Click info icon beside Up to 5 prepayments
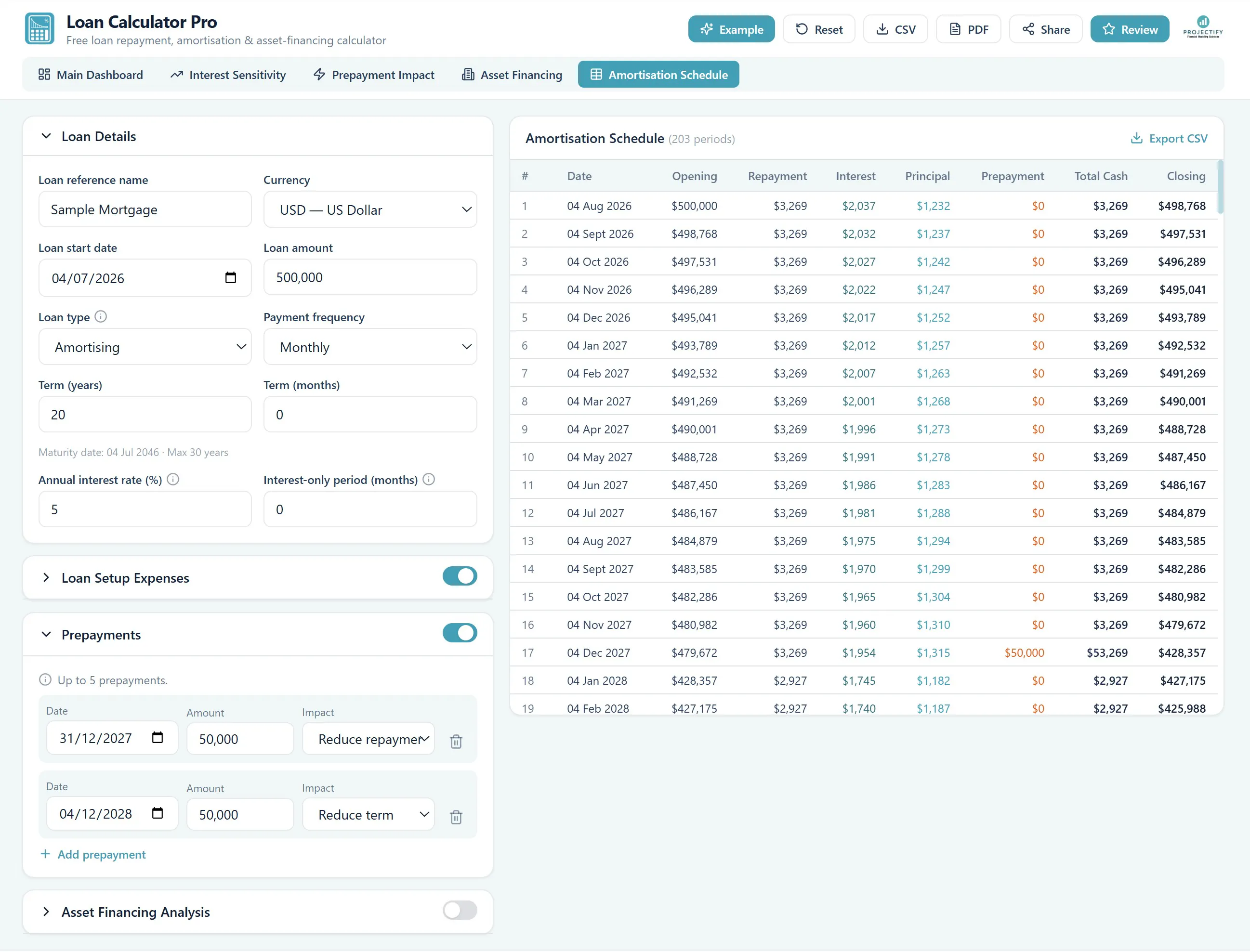The image size is (1250, 952). point(45,679)
